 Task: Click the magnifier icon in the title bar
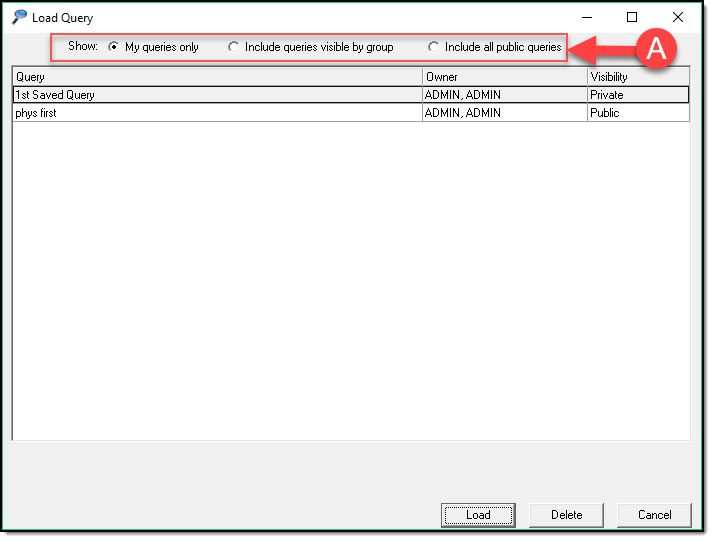tap(19, 17)
